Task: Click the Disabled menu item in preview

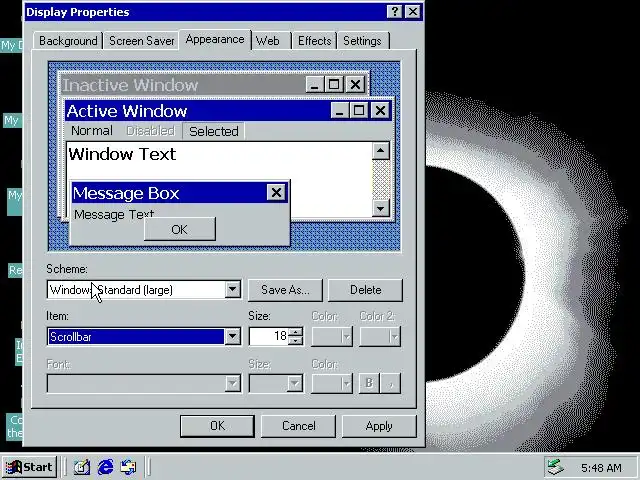Action: click(150, 131)
